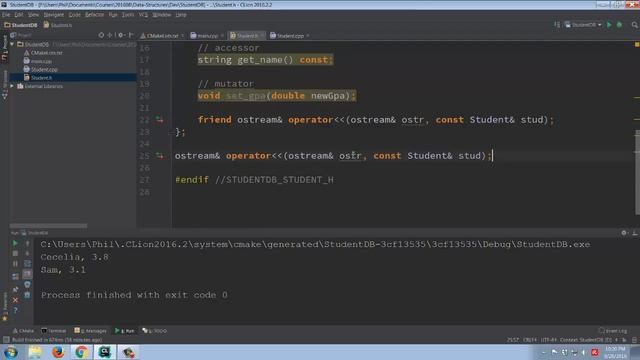This screenshot has width=640, height=360.
Task: Toggle soft-wrap in Run console
Action: click(27, 264)
